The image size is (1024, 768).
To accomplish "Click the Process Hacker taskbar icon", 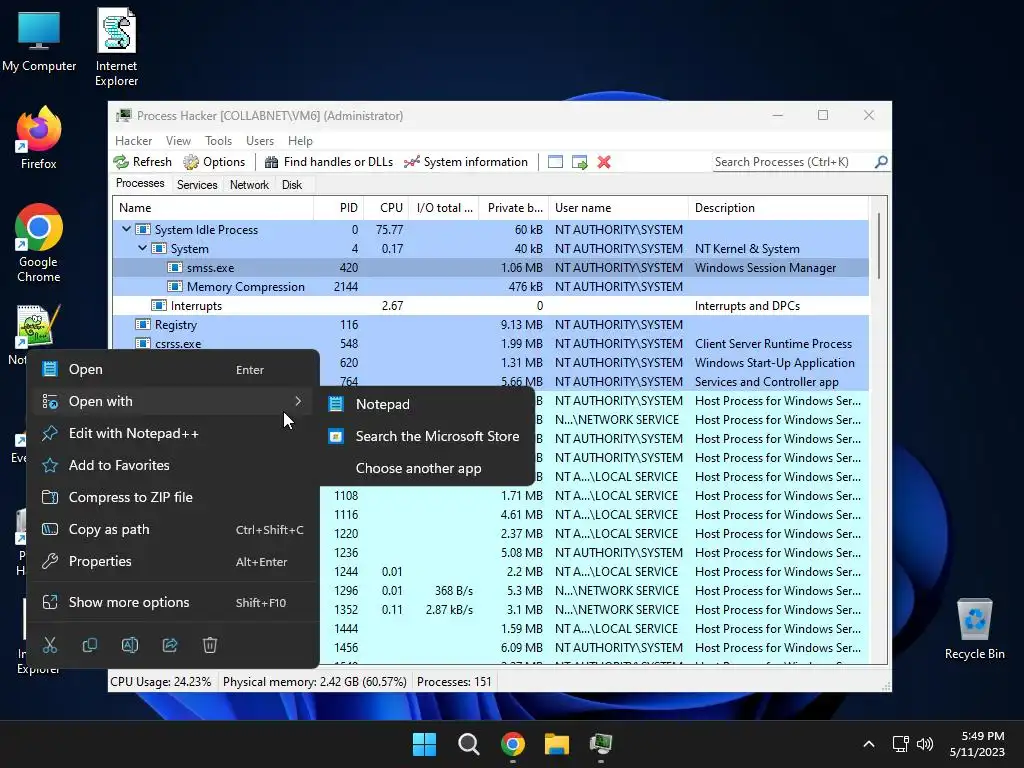I will (x=601, y=744).
